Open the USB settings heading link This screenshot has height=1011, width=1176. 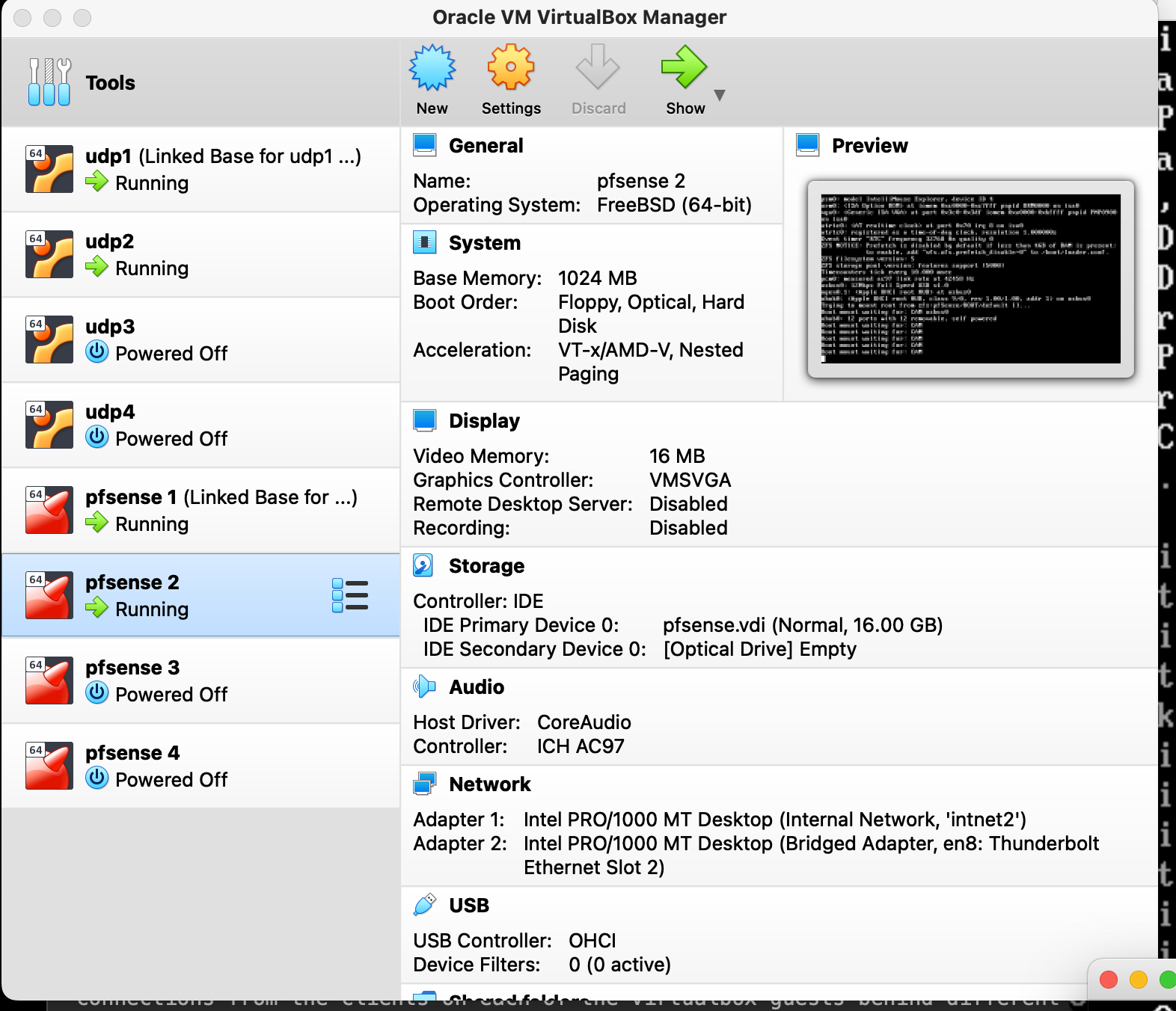(x=469, y=906)
